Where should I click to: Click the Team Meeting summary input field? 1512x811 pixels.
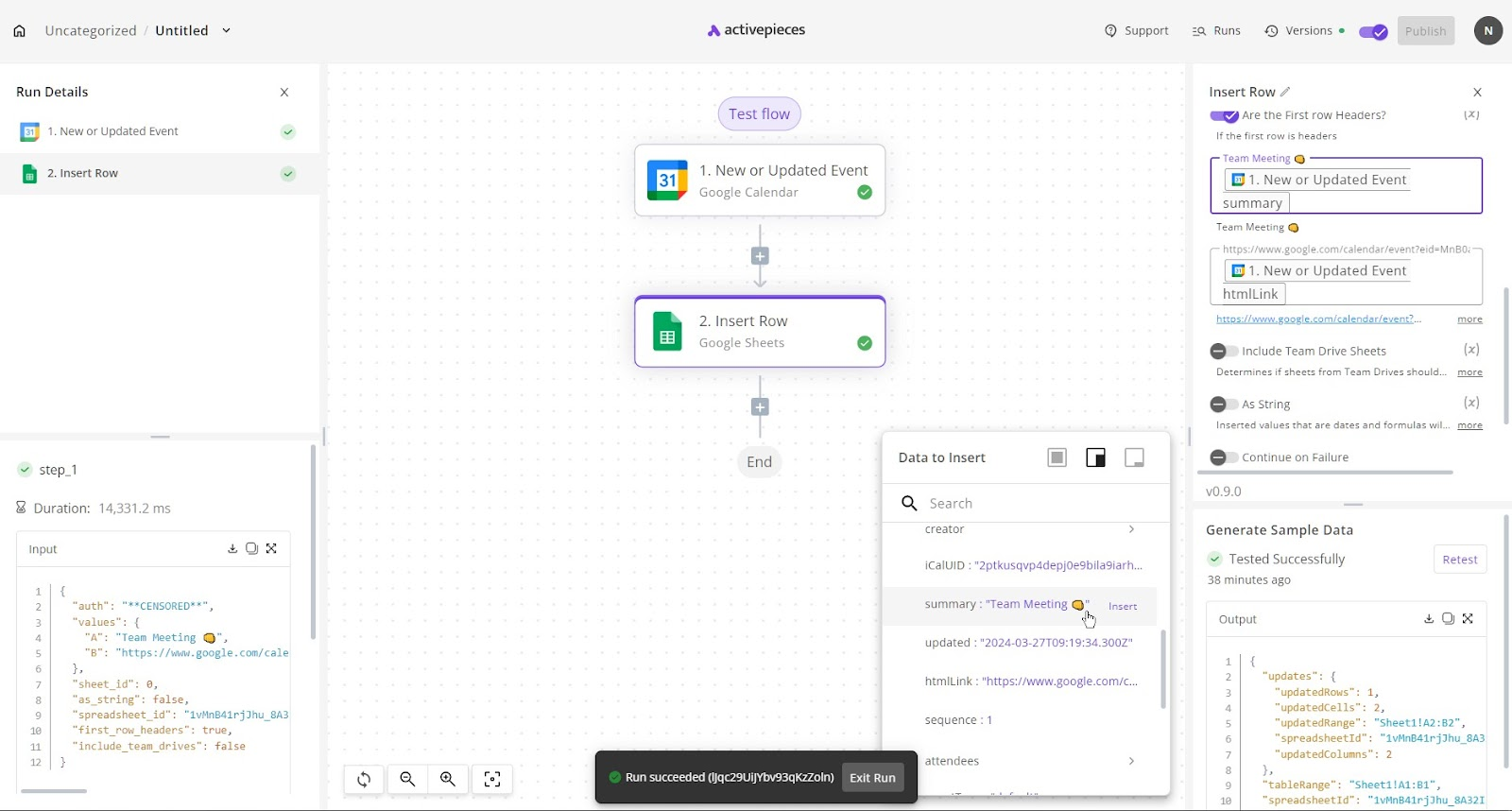click(1347, 185)
